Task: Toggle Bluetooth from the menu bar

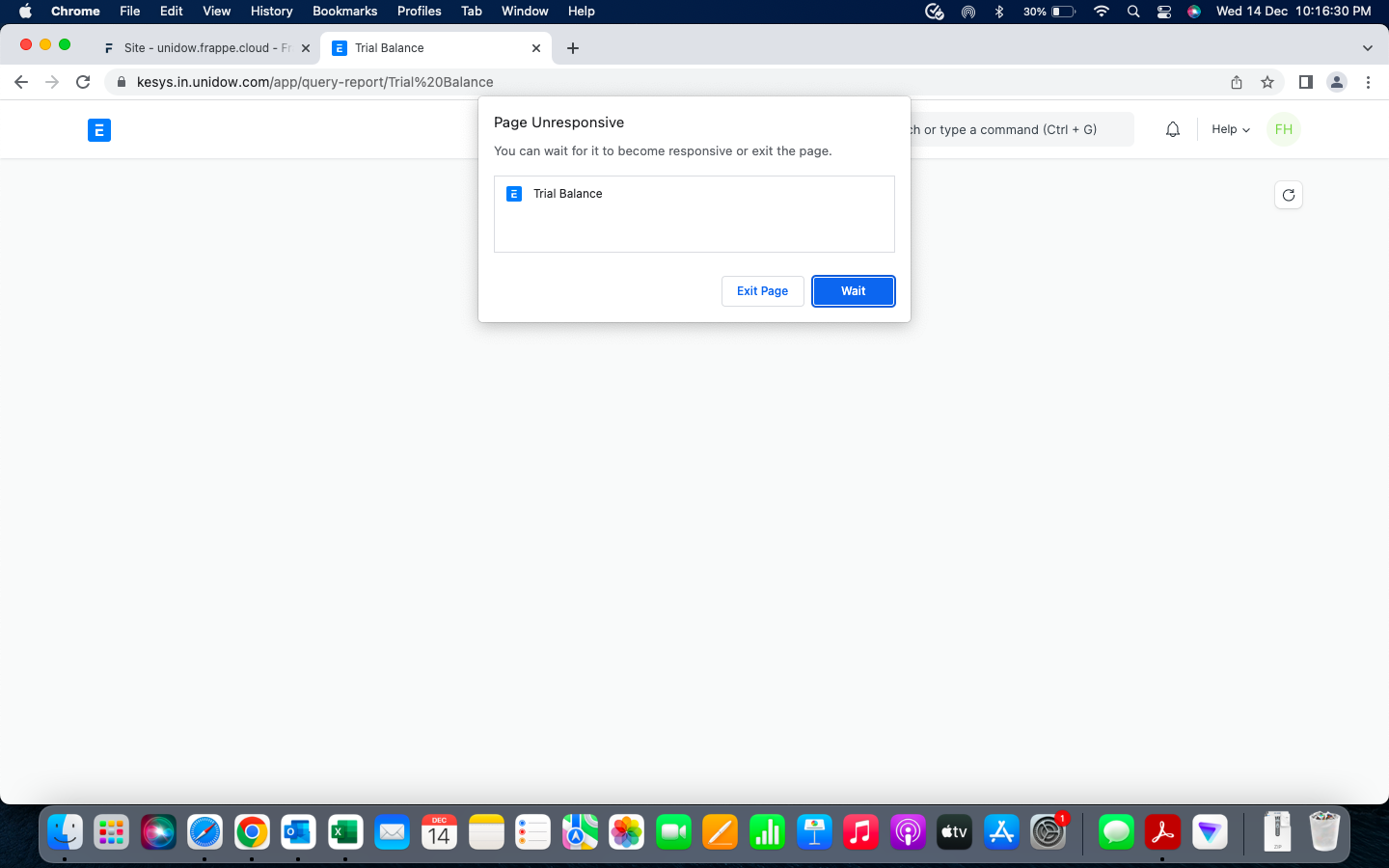Action: (998, 12)
